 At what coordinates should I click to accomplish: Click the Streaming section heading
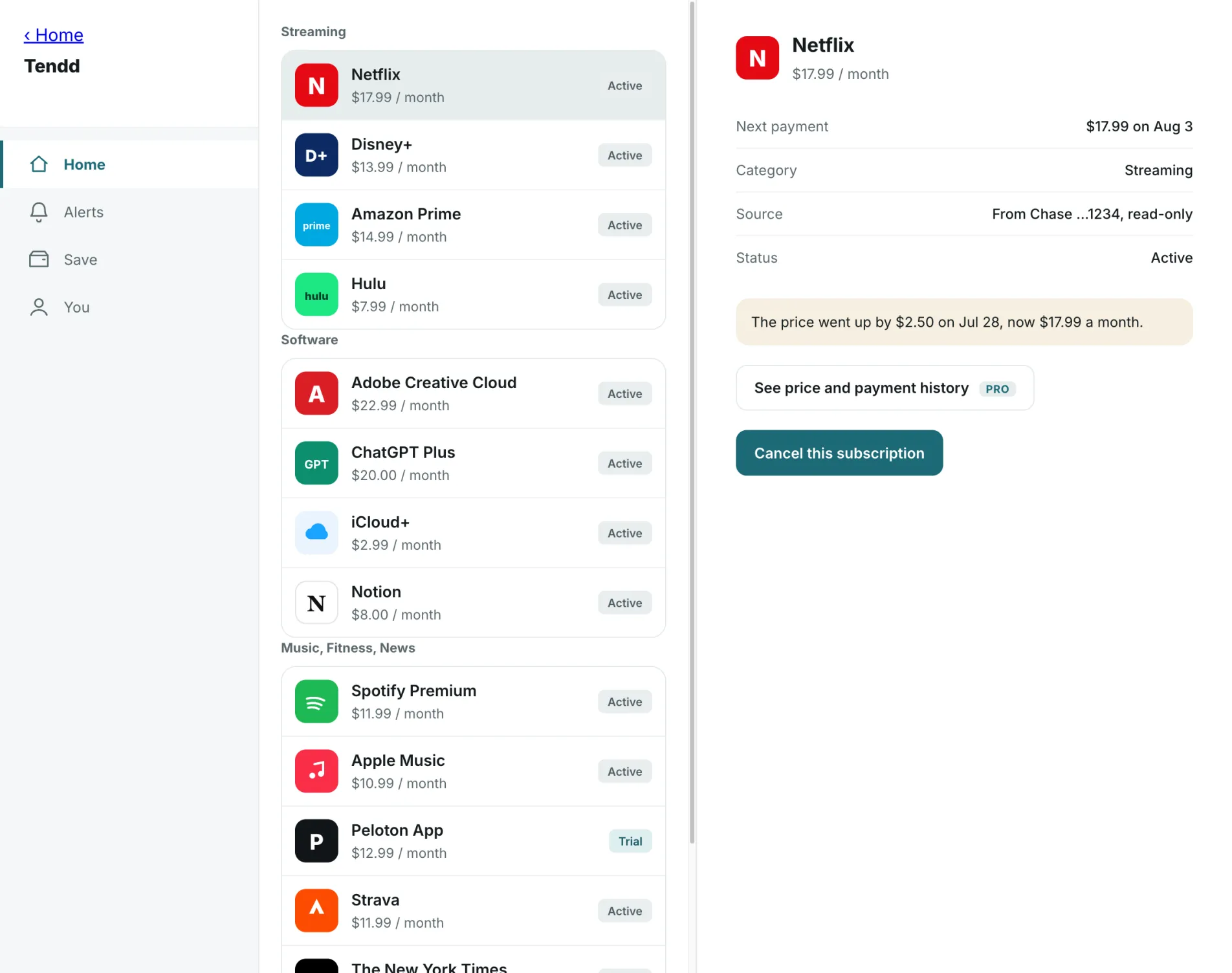tap(313, 32)
